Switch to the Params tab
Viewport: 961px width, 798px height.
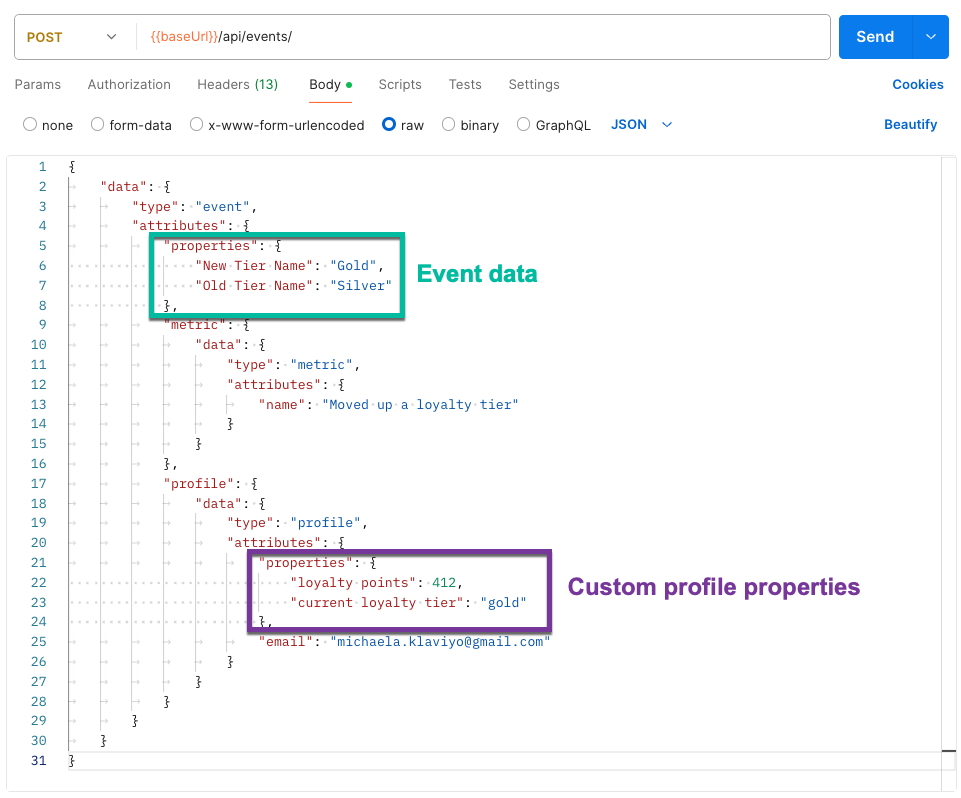tap(38, 85)
